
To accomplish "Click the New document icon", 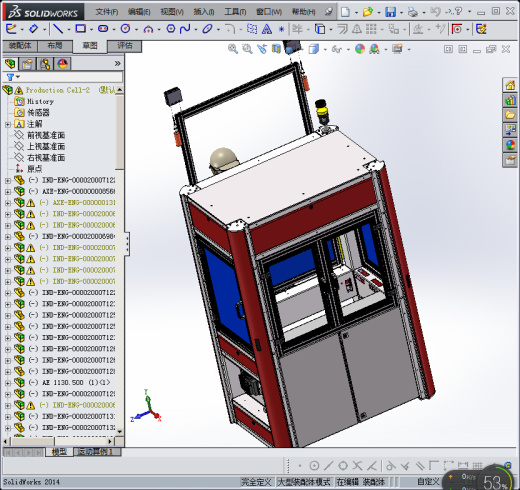I will coord(346,12).
